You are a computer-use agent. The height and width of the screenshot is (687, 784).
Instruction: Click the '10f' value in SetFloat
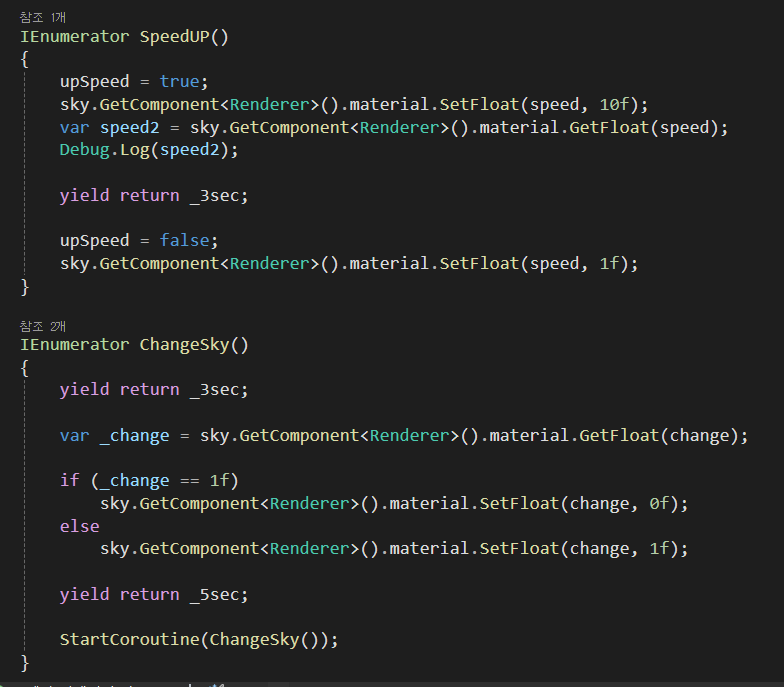tap(614, 104)
